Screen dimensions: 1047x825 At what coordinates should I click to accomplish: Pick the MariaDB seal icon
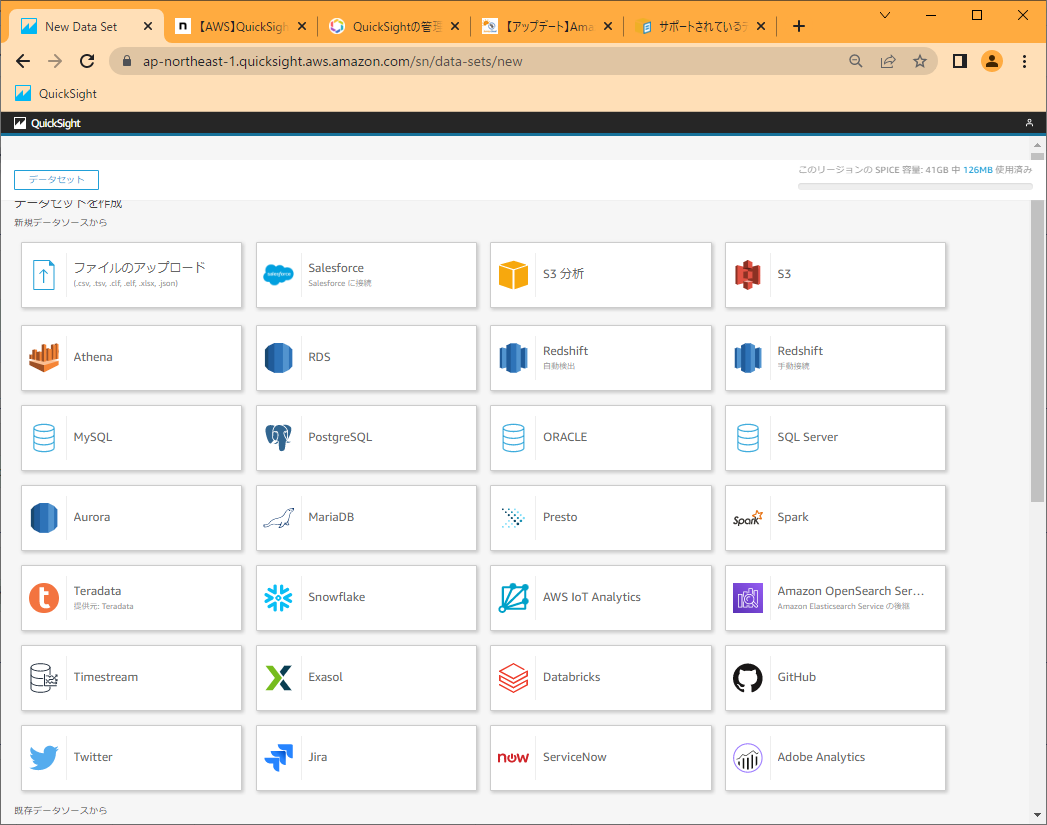pos(278,518)
